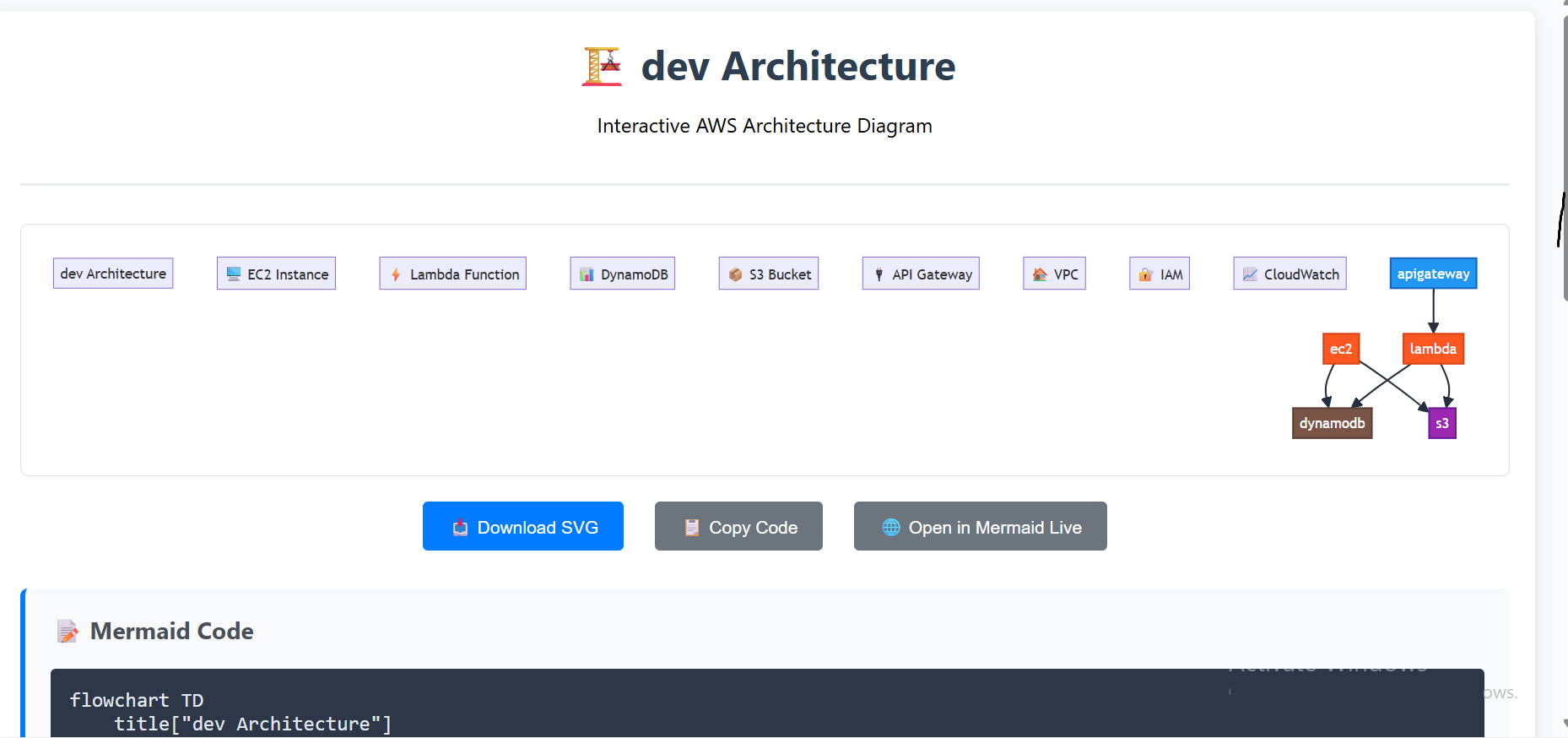Screen dimensions: 1568x738
Task: Click the purple s3 diagram node
Action: point(1442,423)
